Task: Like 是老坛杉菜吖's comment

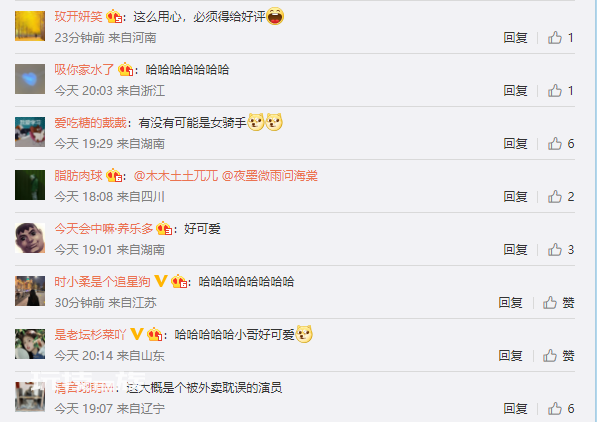Action: tap(558, 356)
